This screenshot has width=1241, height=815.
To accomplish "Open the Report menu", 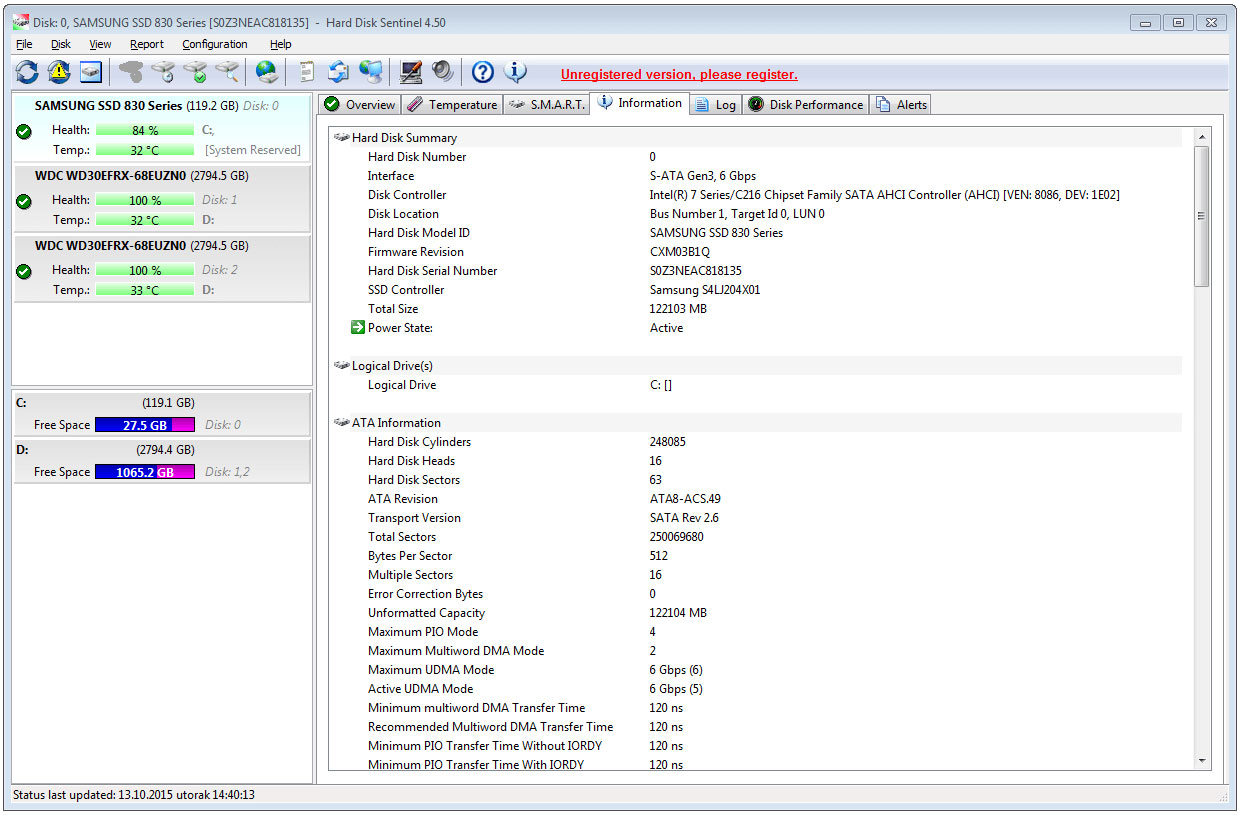I will pyautogui.click(x=147, y=44).
